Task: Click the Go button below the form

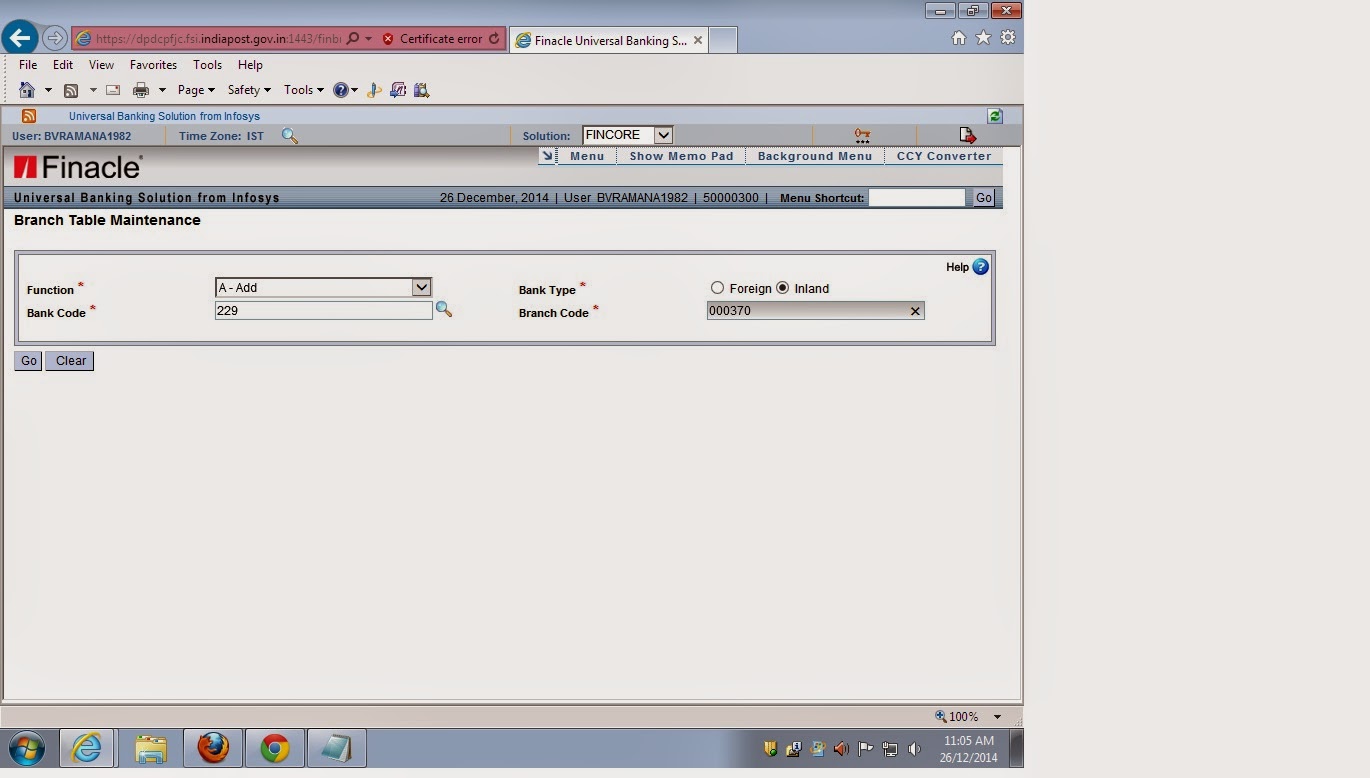Action: pos(28,361)
